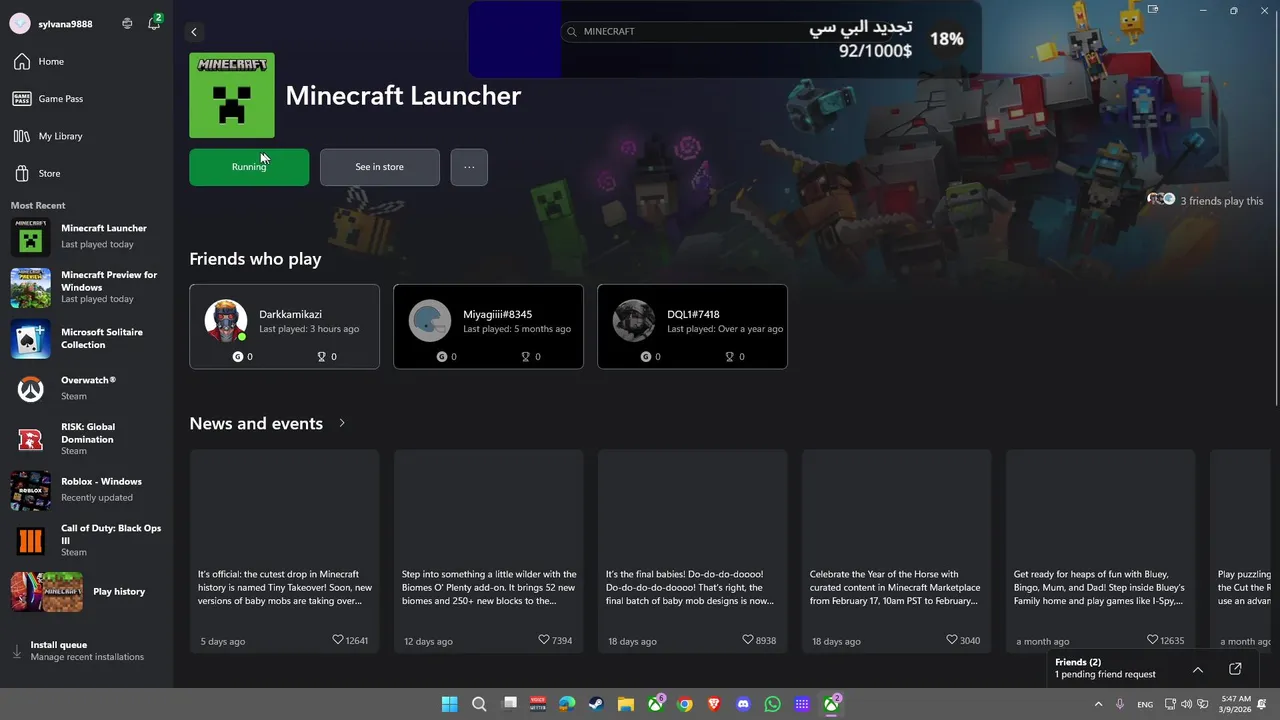This screenshot has width=1280, height=720.
Task: Open notifications bell with badge 2
Action: [154, 23]
